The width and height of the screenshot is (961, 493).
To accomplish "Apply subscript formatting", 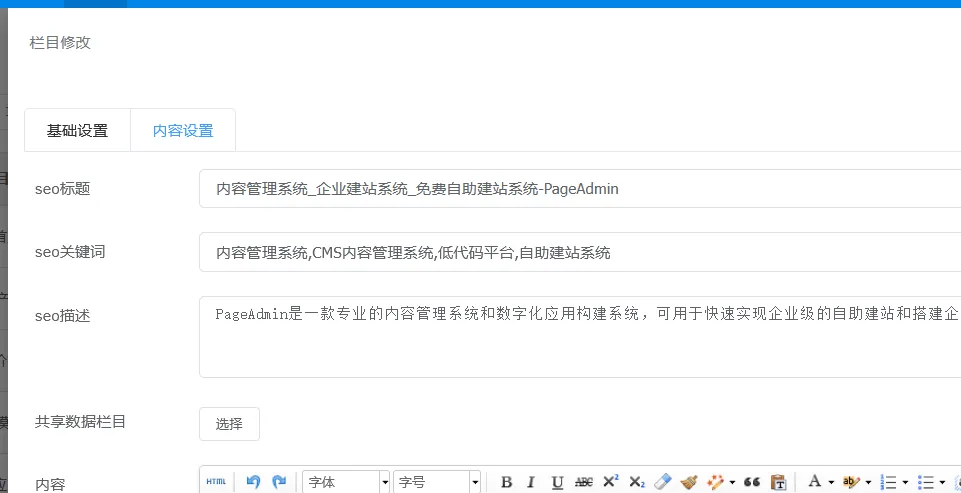I will (x=637, y=482).
